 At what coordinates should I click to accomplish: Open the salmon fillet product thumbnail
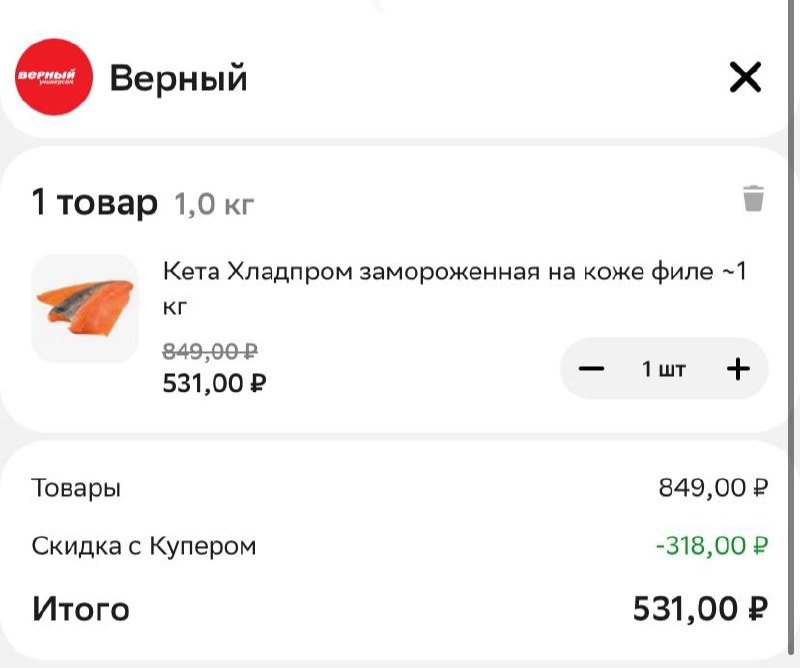click(x=85, y=308)
